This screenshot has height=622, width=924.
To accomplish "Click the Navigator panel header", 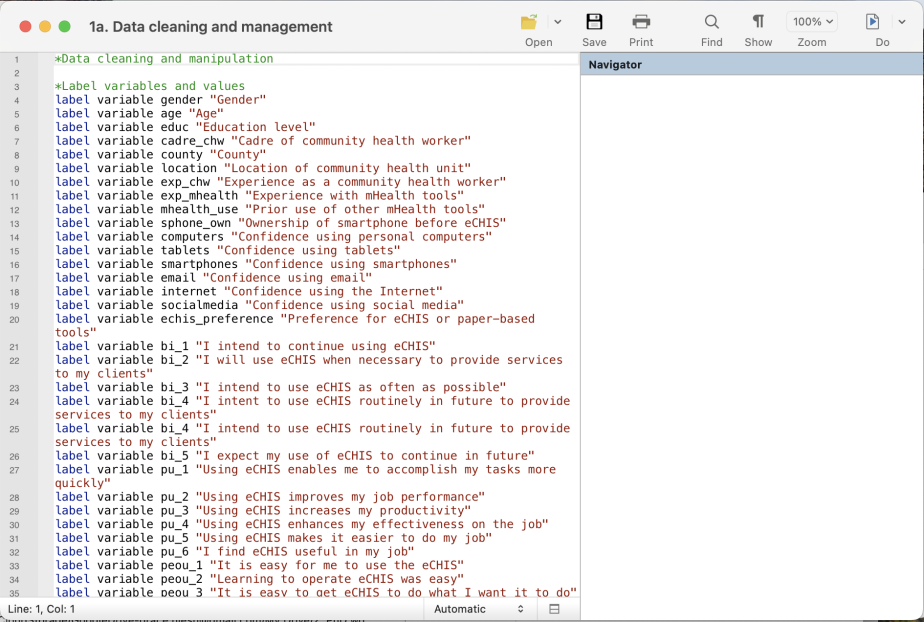I will click(616, 63).
